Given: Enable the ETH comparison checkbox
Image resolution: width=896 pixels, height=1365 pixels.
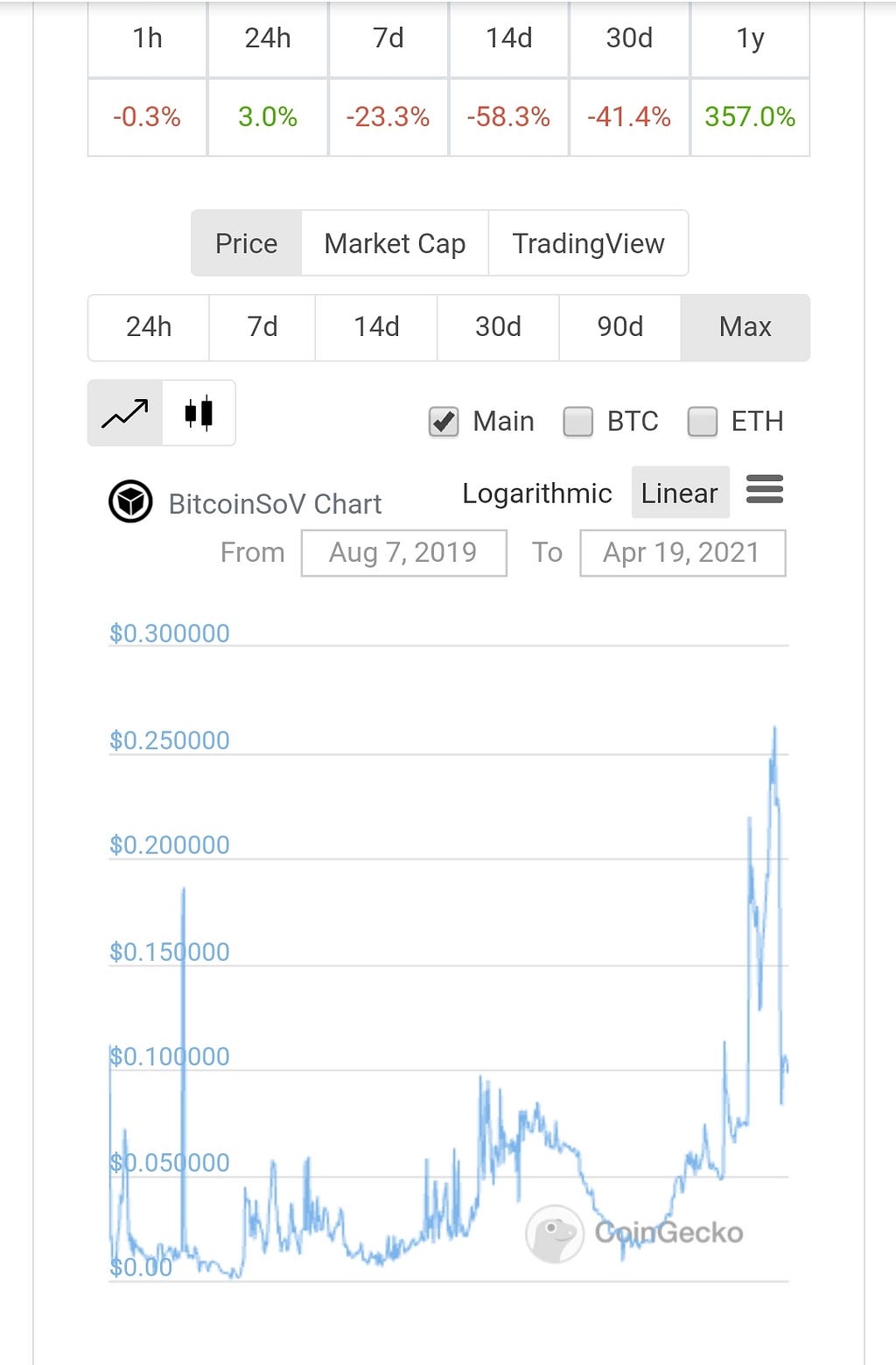Looking at the screenshot, I should coord(702,422).
